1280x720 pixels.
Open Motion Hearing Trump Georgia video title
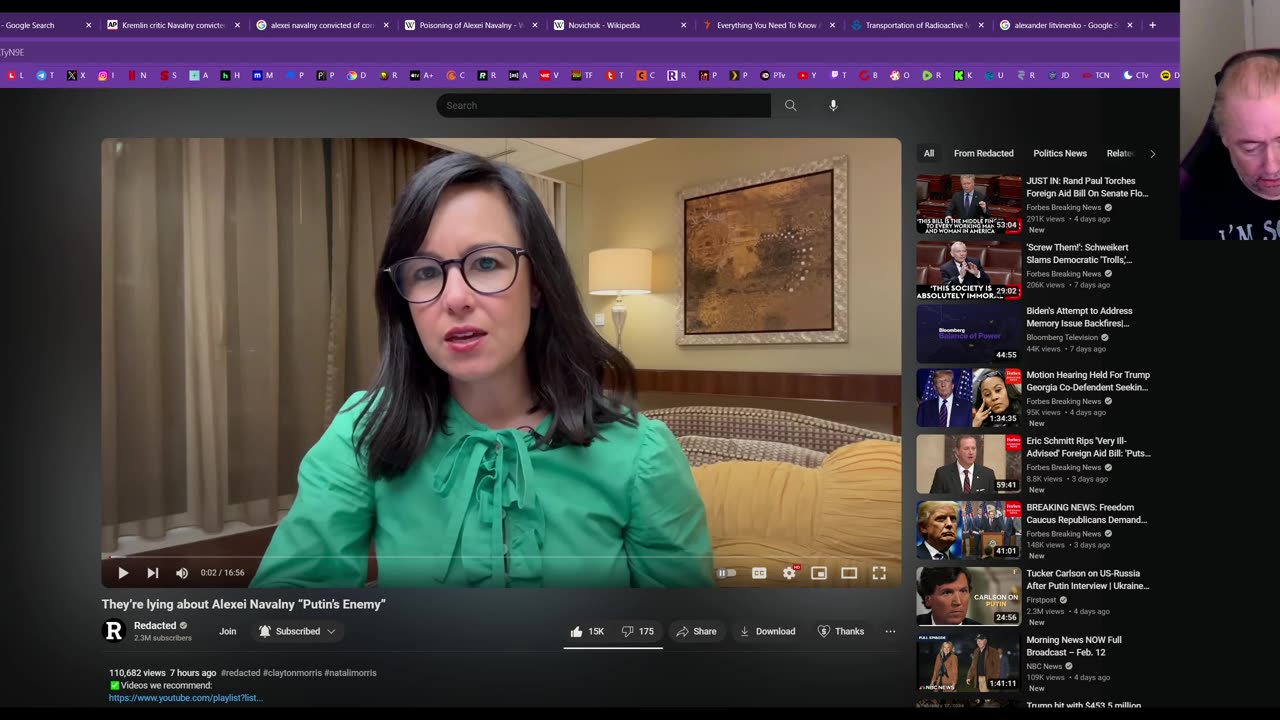pyautogui.click(x=1088, y=381)
